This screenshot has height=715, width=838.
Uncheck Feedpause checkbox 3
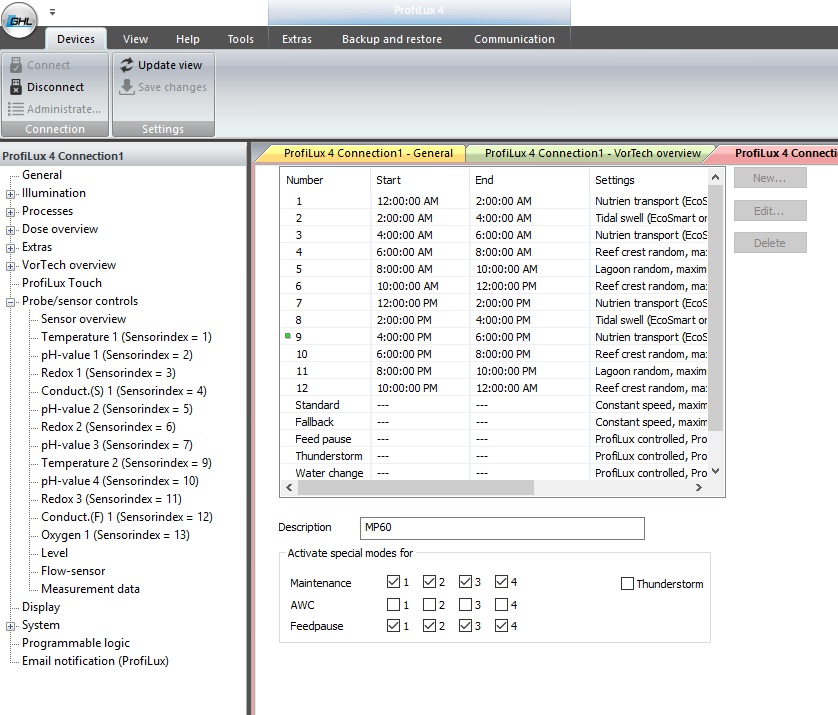465,625
